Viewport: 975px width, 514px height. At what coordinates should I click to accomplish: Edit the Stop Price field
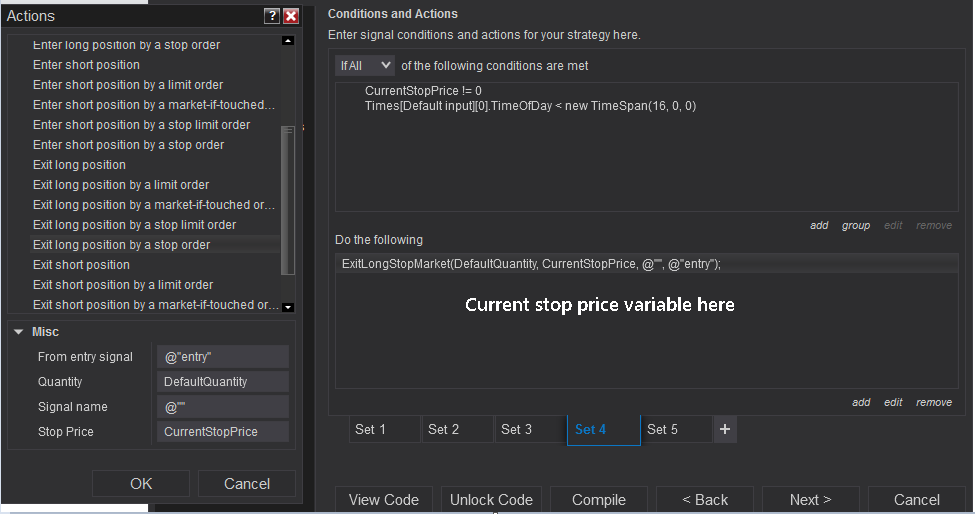click(222, 432)
